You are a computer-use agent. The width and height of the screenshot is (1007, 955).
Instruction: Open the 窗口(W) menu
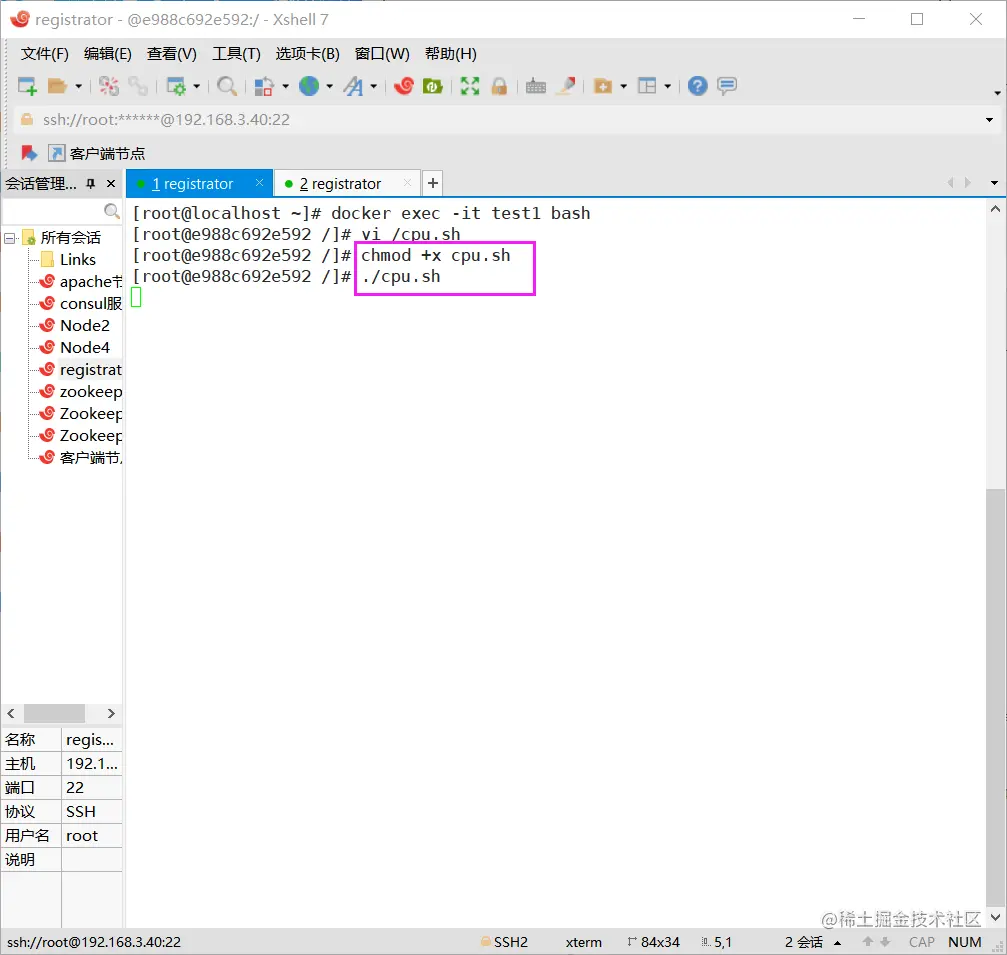(x=381, y=54)
